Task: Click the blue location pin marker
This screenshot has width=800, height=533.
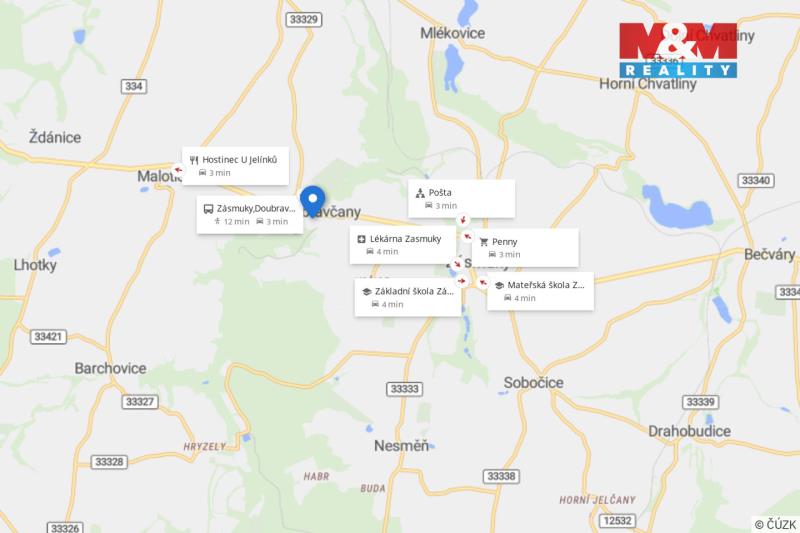Action: (313, 201)
